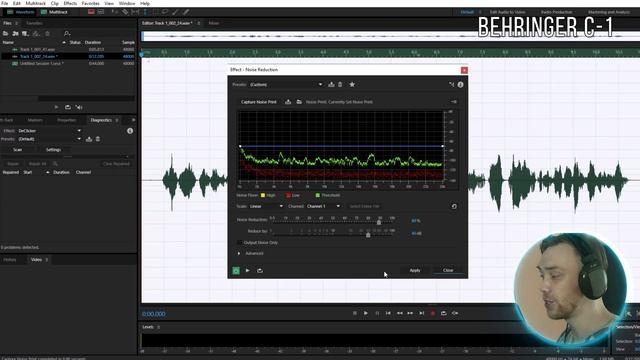Switch to Diagnostics tab
640x360 pixels.
101,120
